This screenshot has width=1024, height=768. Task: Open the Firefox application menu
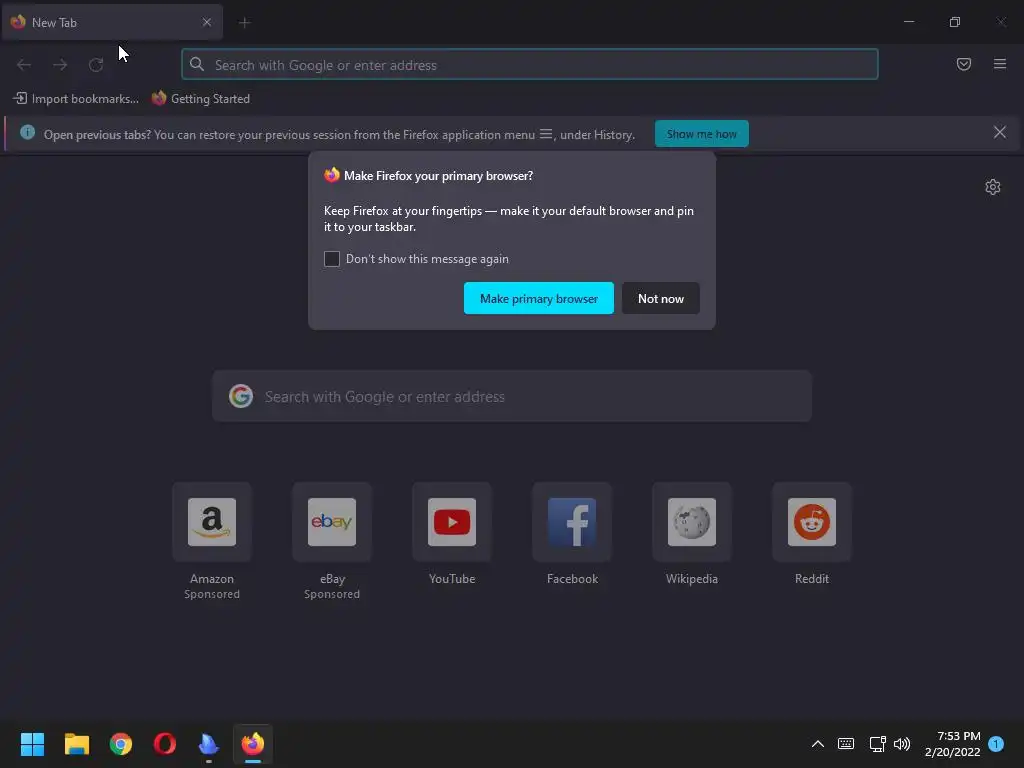point(1000,64)
